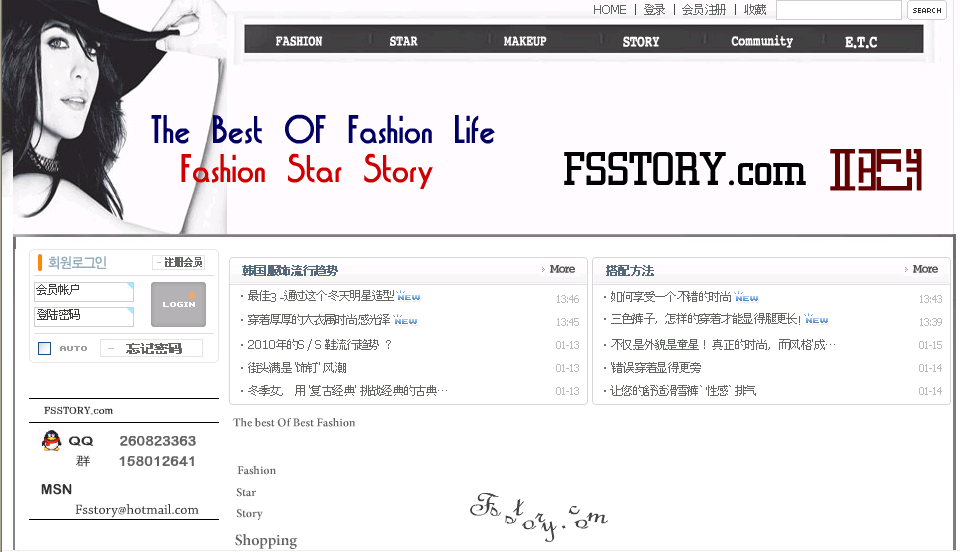Click the gray LOGIN button
This screenshot has height=552, width=960.
tap(178, 304)
